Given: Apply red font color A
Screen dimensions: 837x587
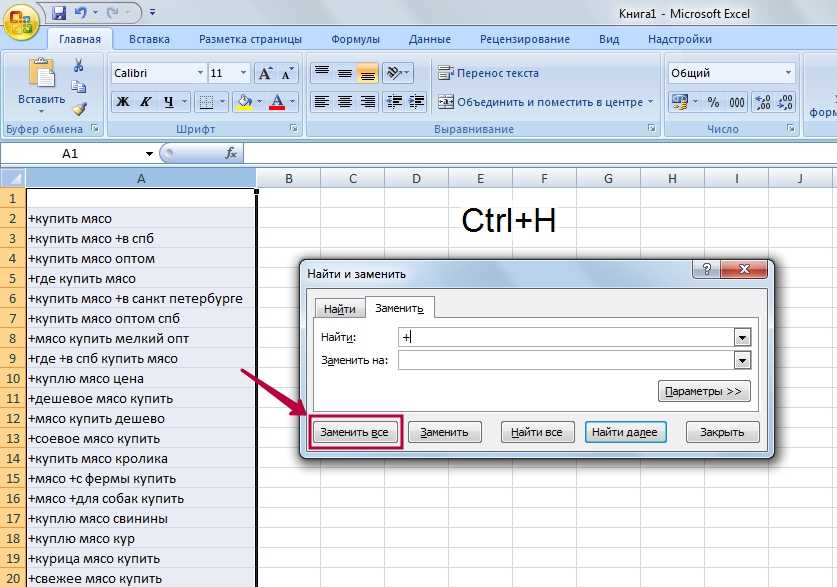Looking at the screenshot, I should (x=277, y=101).
